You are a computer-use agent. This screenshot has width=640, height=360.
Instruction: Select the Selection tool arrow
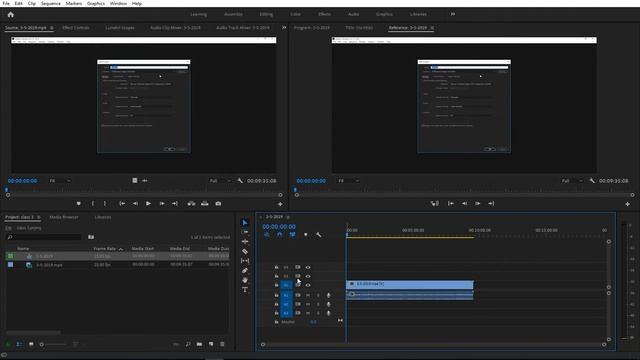[245, 222]
